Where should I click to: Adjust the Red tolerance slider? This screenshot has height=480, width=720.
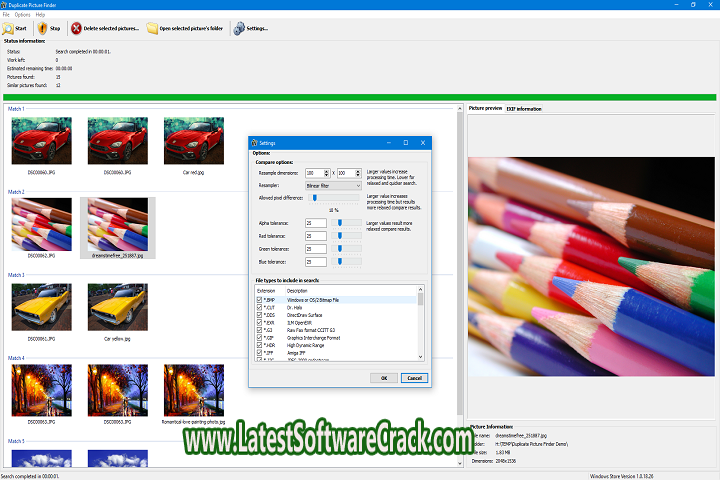340,236
